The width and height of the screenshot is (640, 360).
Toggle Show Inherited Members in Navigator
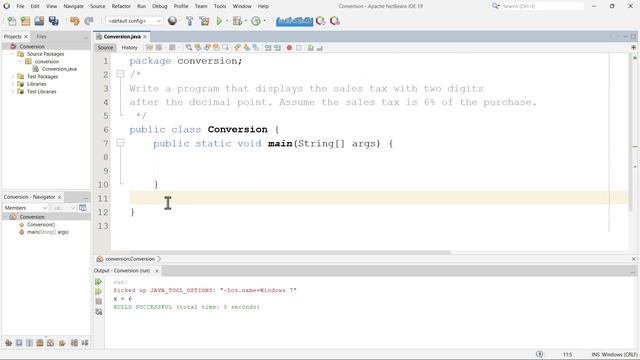click(x=9, y=342)
